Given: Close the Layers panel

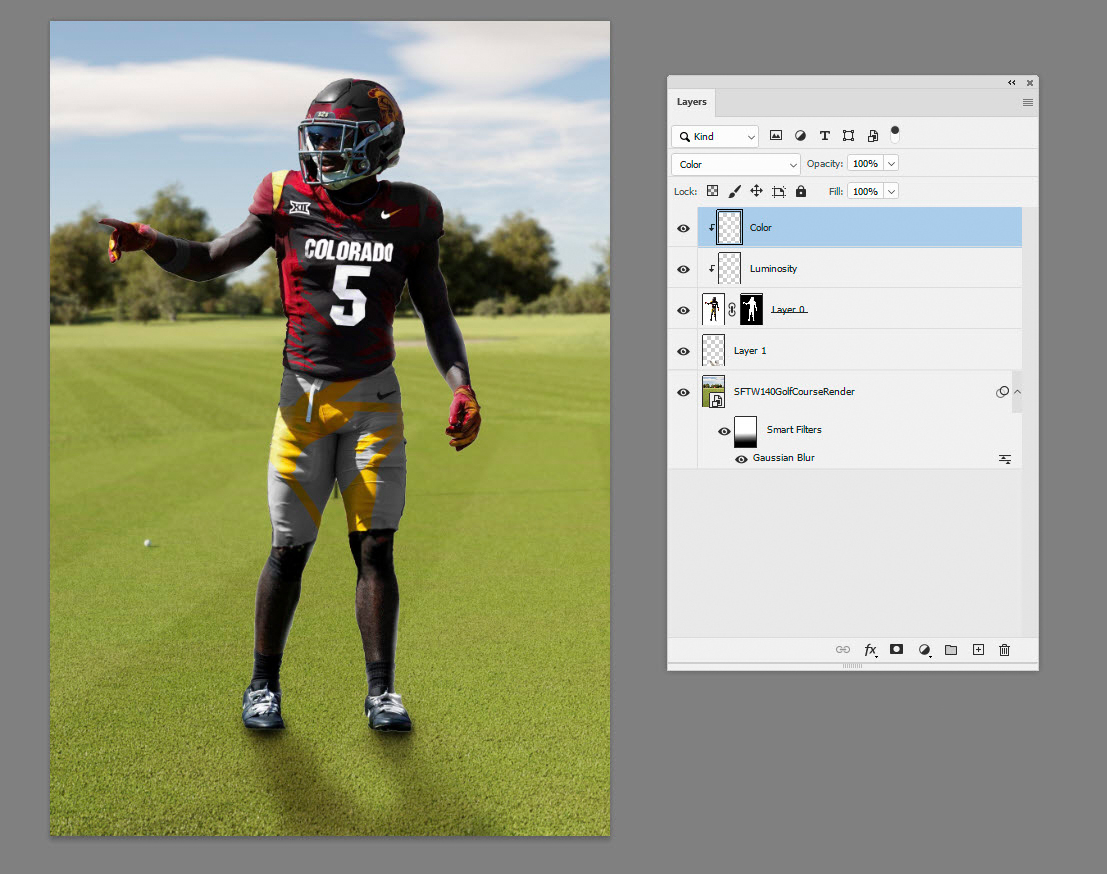Looking at the screenshot, I should pyautogui.click(x=1030, y=83).
